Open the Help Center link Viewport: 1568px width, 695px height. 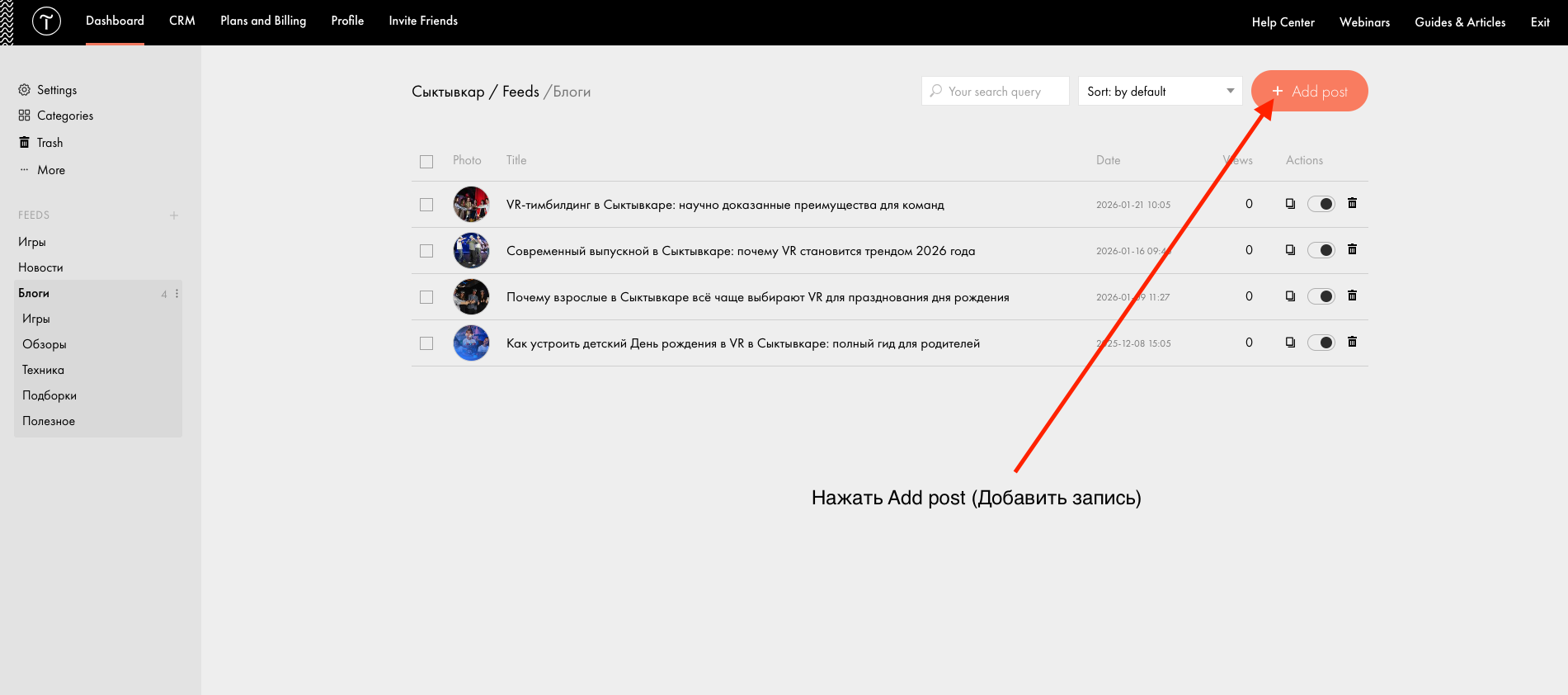click(1283, 22)
